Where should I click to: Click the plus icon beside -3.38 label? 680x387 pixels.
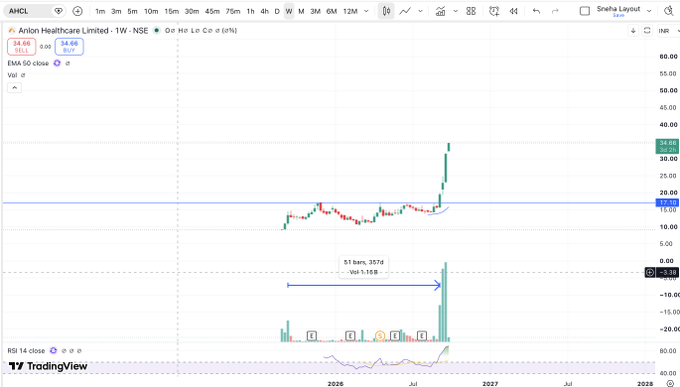(x=650, y=272)
